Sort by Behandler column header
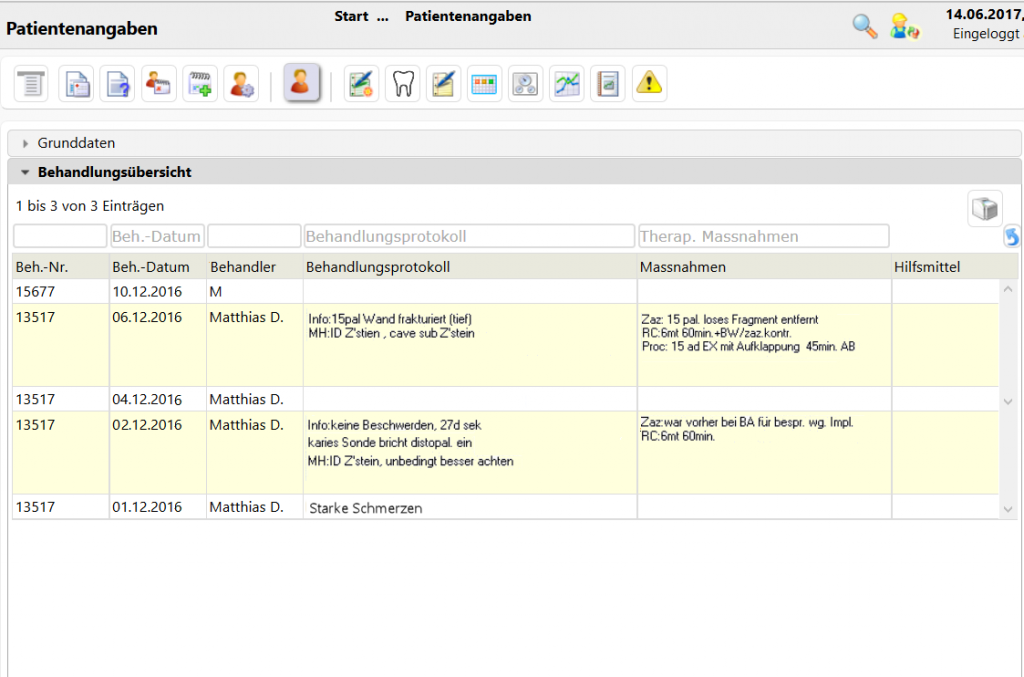 click(243, 267)
